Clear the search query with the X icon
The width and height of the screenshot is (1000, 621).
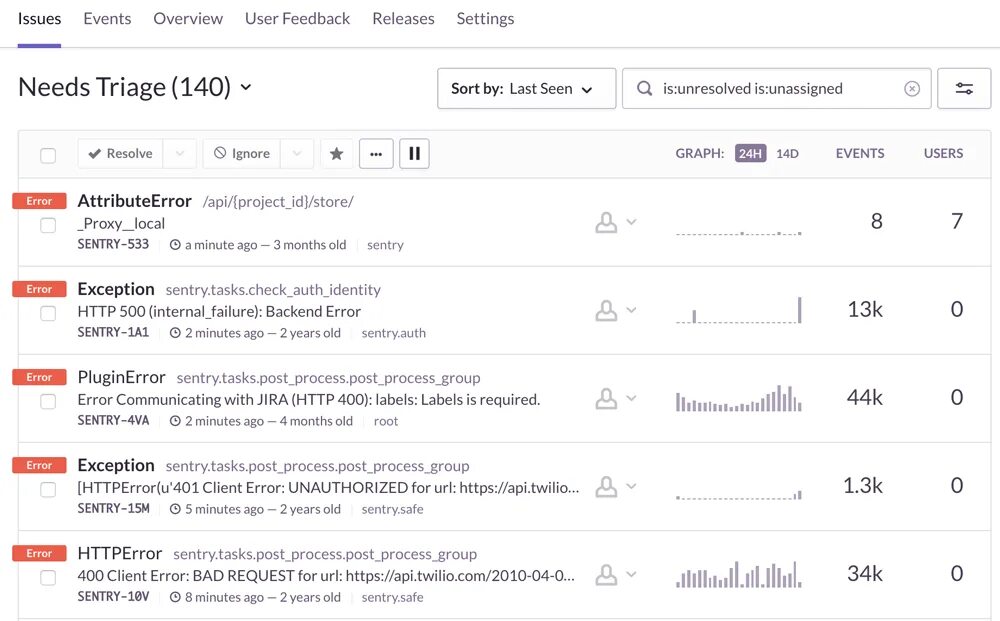(x=912, y=89)
